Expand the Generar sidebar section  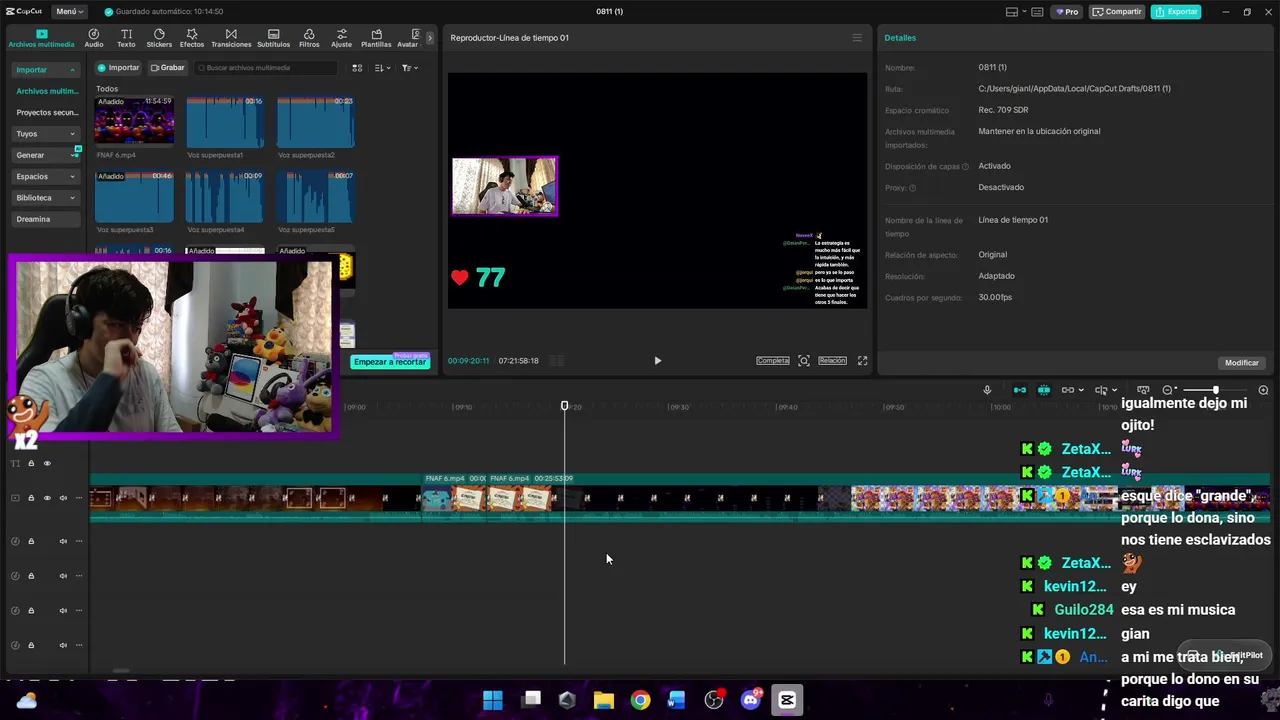pos(46,155)
